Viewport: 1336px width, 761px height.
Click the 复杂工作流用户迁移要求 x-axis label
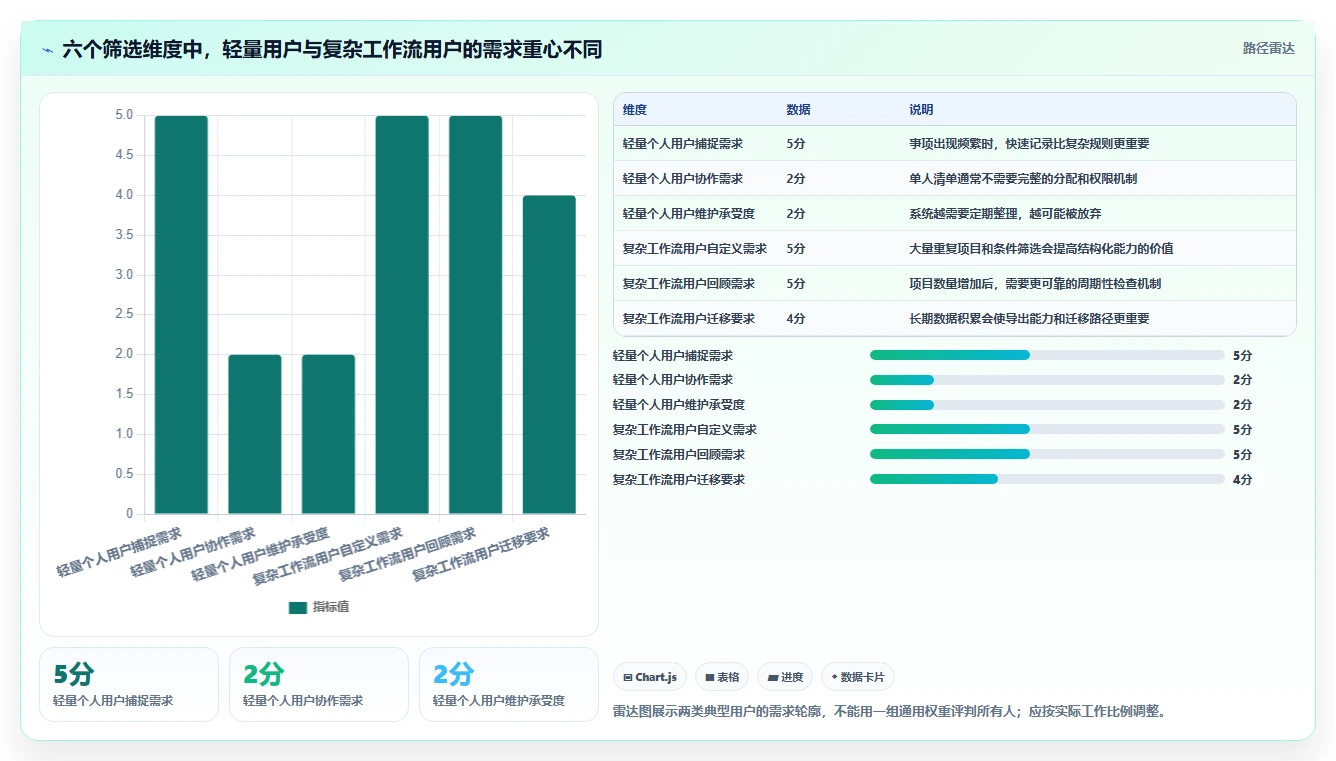click(482, 555)
